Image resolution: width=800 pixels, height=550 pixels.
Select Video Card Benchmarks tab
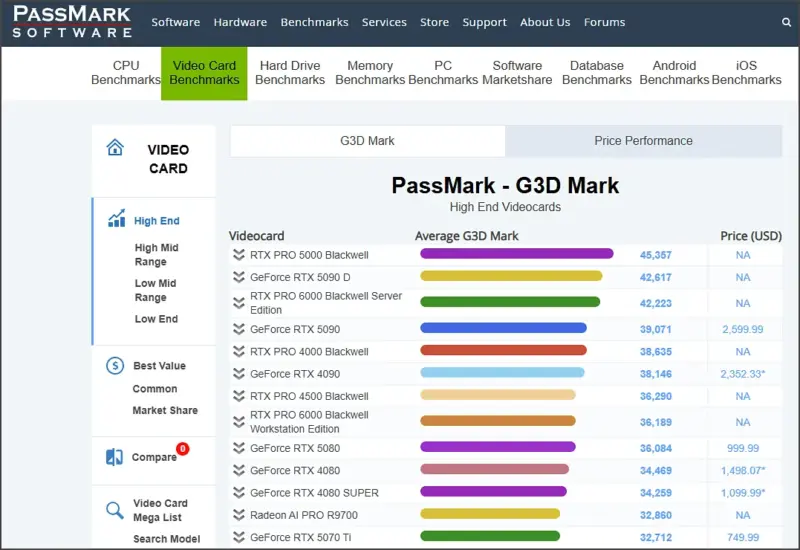pos(204,73)
